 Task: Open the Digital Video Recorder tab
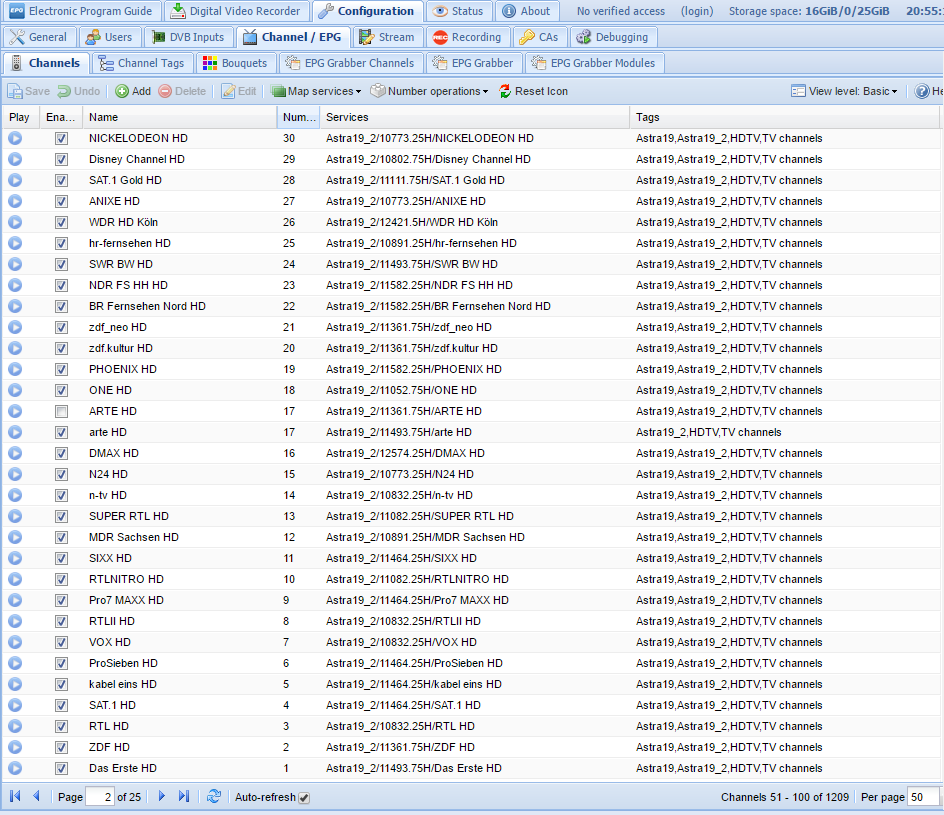click(x=236, y=11)
